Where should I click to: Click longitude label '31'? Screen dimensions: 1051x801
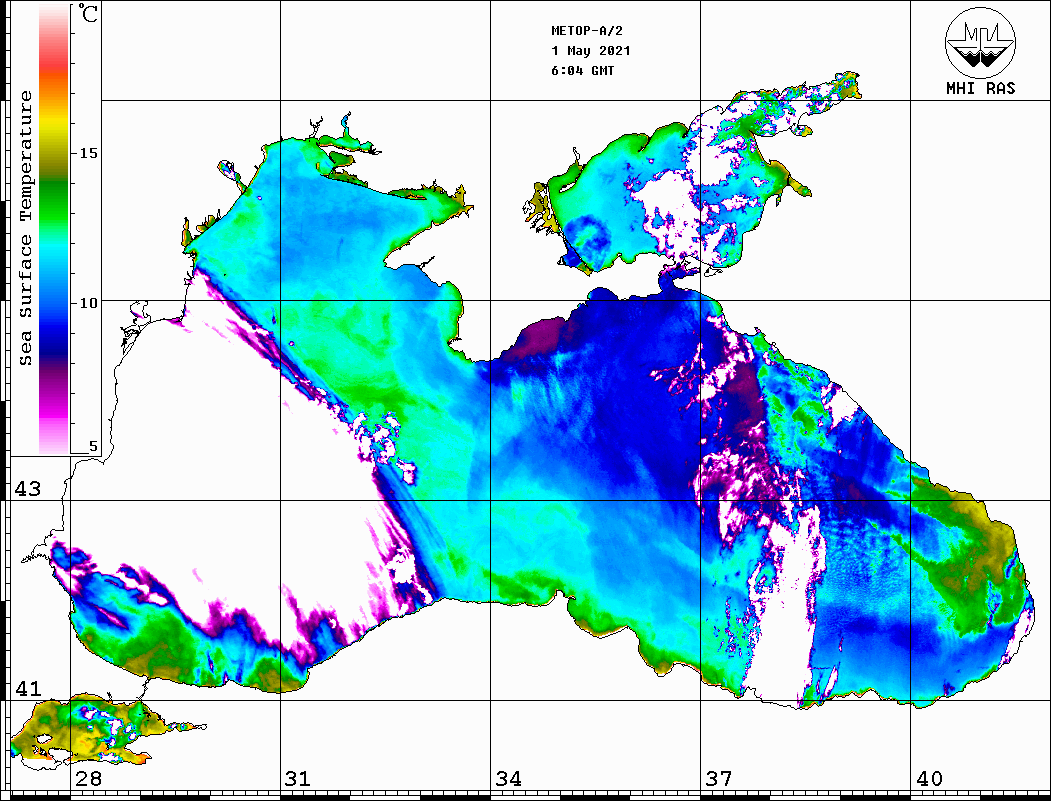[298, 778]
